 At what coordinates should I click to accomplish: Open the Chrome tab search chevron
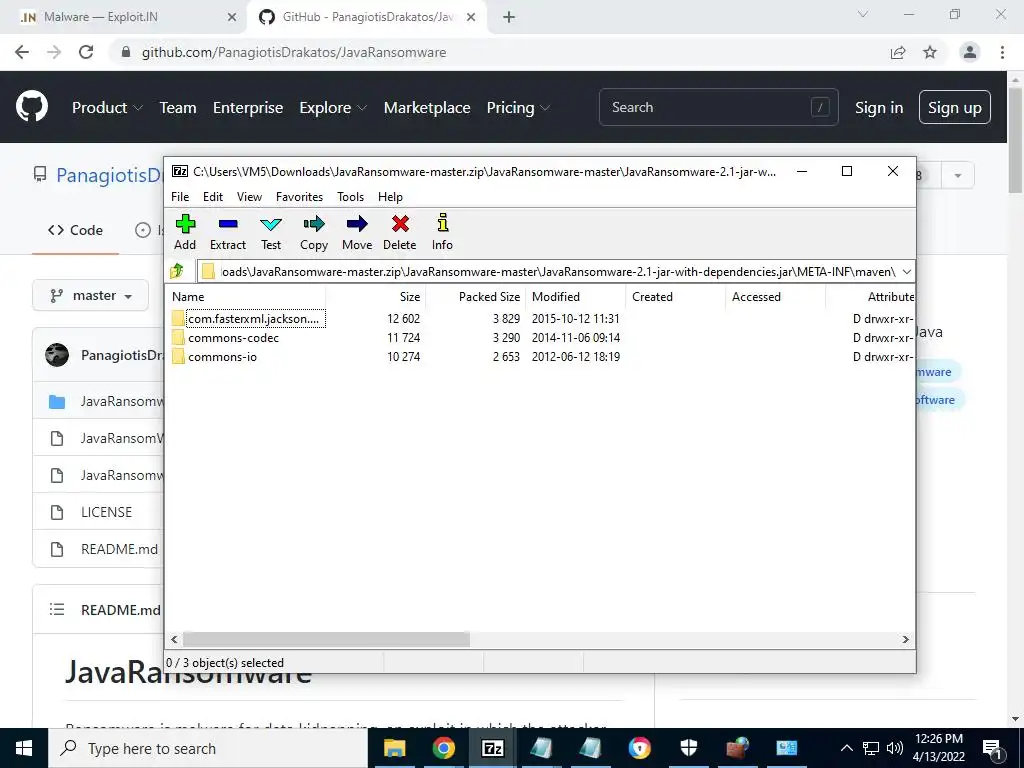(x=863, y=14)
